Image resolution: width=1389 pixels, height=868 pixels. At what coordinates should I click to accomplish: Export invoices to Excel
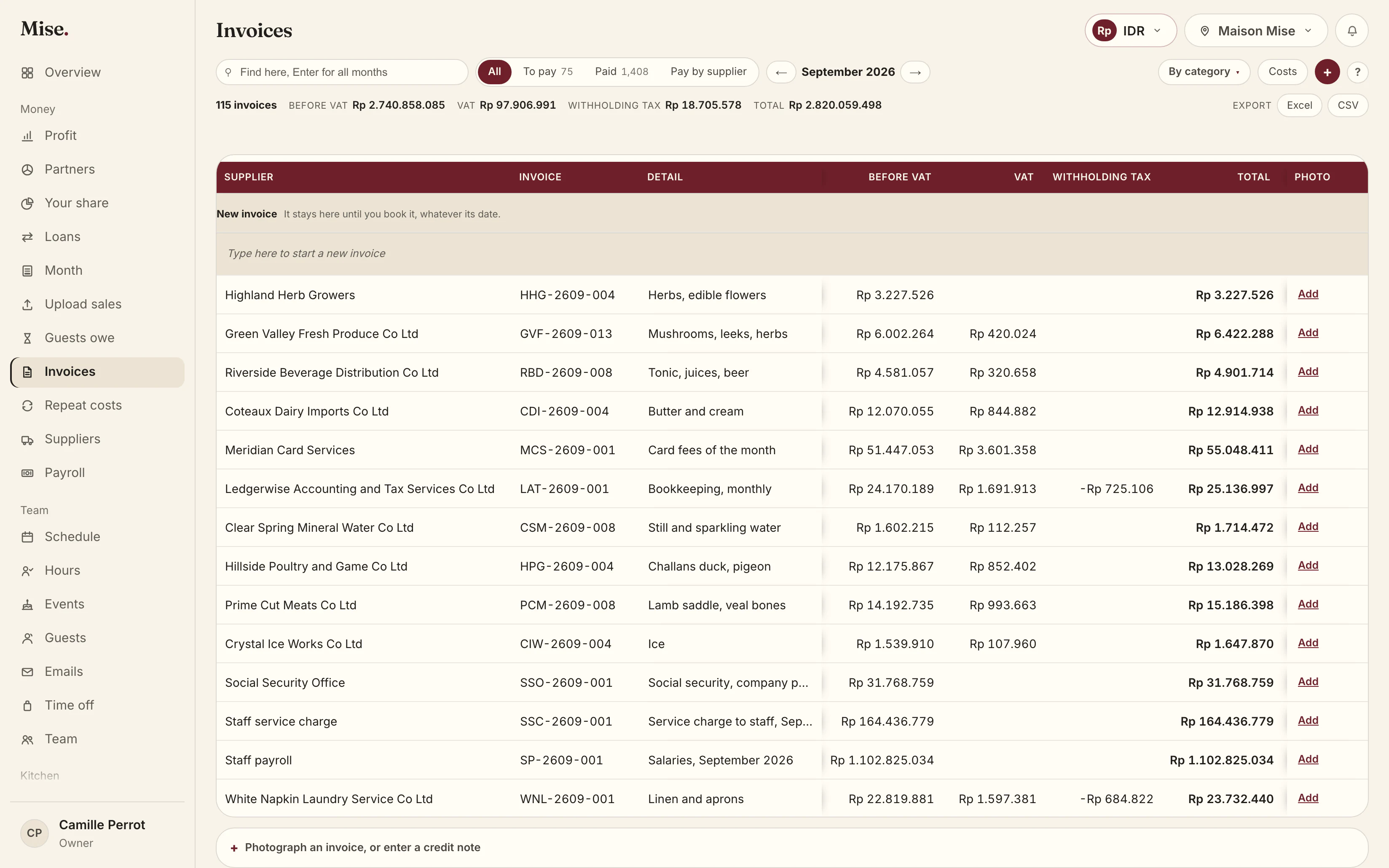1300,105
